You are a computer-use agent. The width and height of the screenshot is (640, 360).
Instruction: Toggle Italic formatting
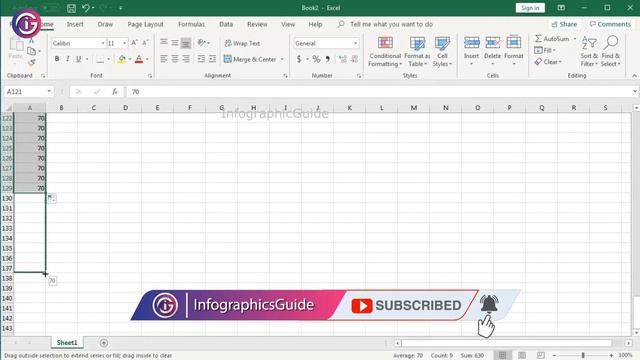(x=68, y=59)
